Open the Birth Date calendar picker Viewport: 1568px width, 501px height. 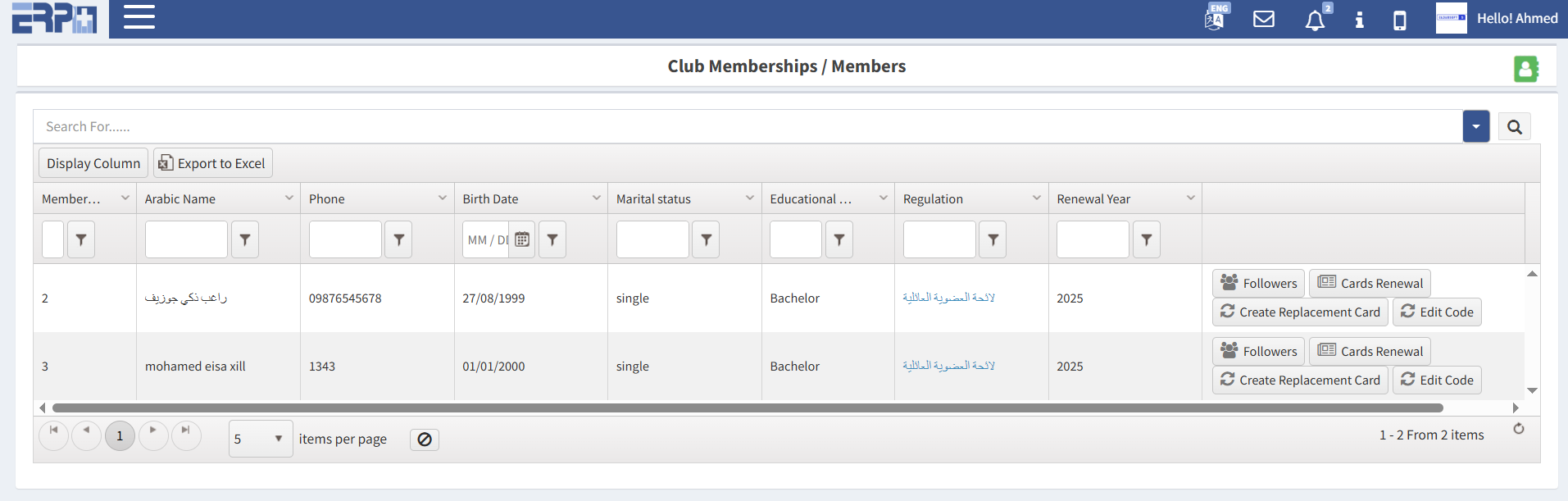(522, 239)
